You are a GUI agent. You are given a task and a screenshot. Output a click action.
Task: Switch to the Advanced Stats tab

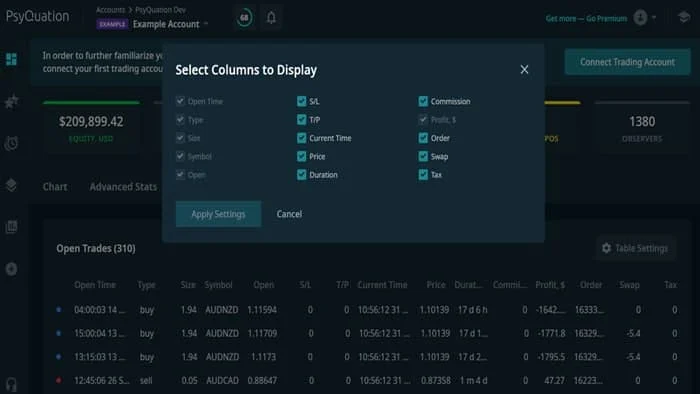[x=123, y=187]
